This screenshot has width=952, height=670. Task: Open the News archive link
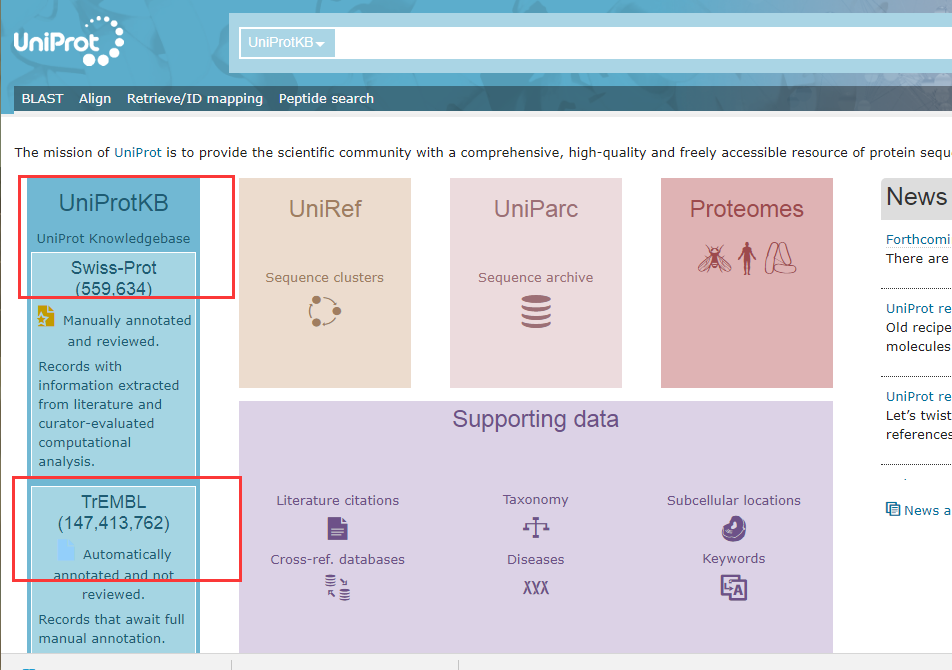[x=927, y=510]
